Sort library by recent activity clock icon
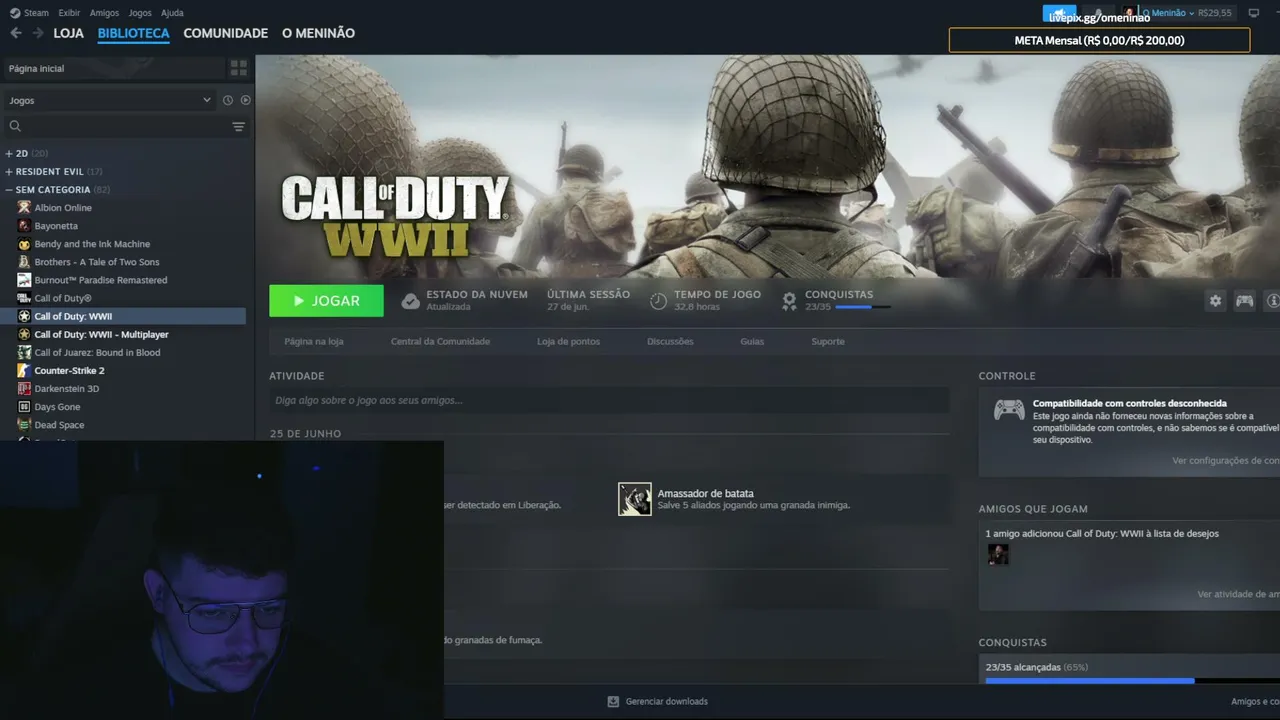This screenshot has width=1280, height=720. [x=228, y=100]
